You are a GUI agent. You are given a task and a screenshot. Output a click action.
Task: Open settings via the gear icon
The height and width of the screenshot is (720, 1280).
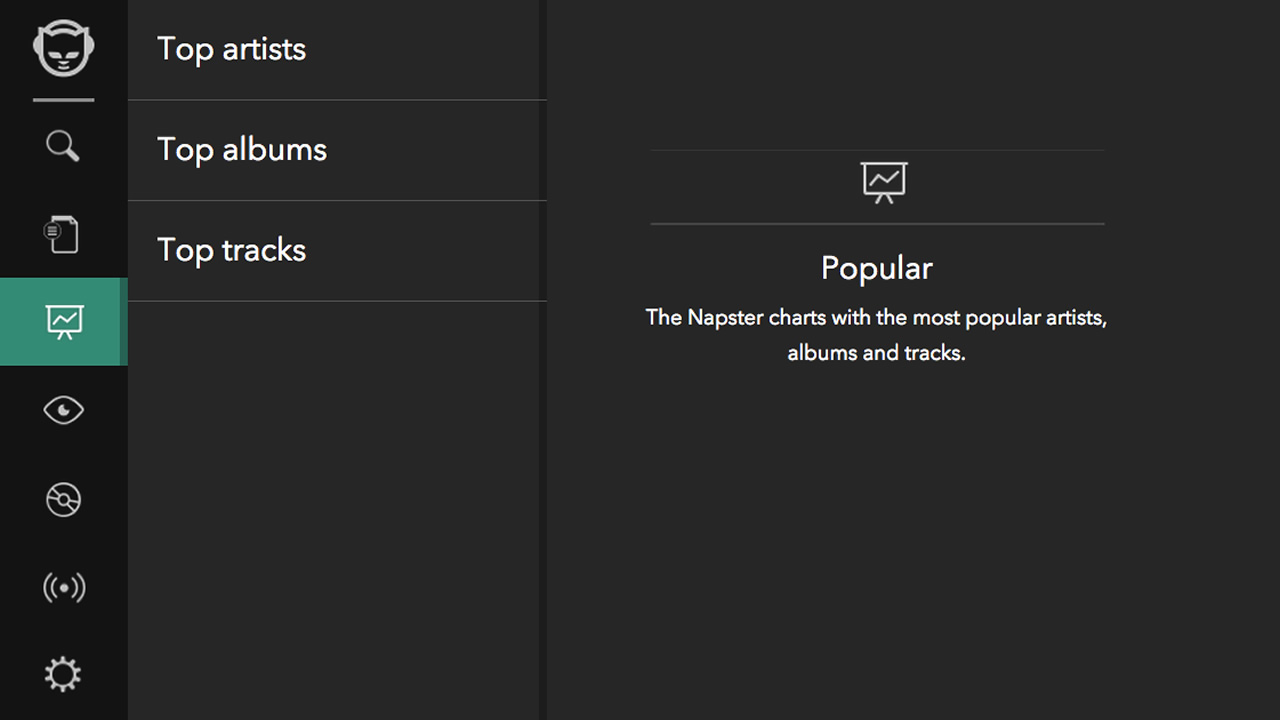[63, 674]
